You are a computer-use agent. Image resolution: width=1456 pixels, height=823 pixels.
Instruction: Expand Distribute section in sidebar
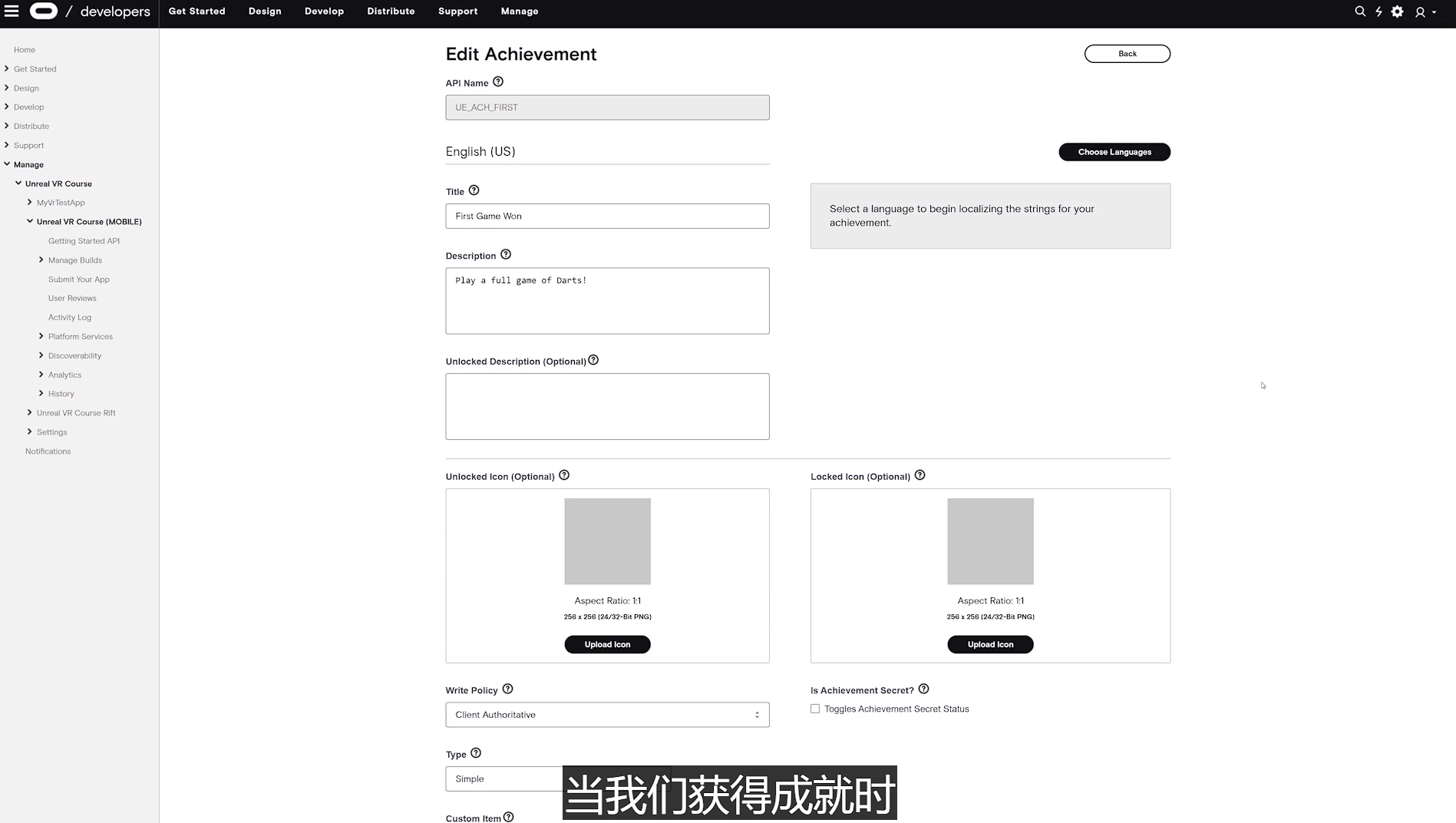pos(7,126)
